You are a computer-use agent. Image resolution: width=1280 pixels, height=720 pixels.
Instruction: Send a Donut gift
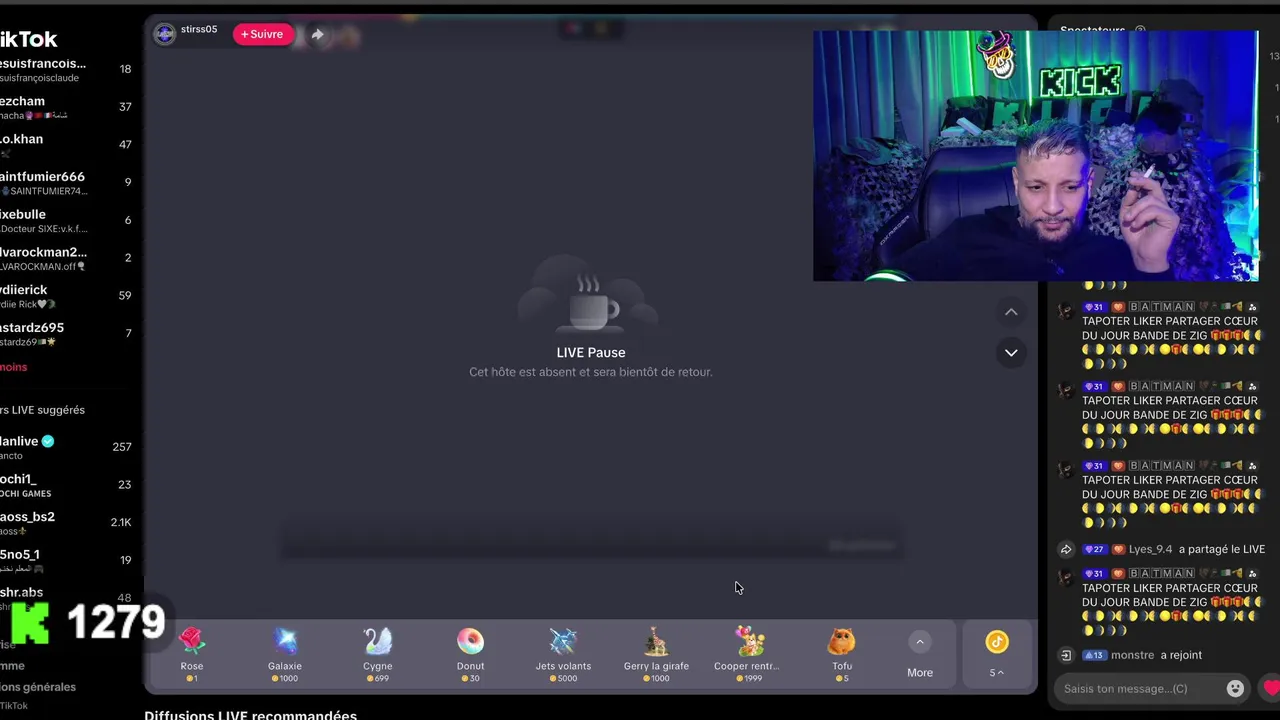[470, 655]
